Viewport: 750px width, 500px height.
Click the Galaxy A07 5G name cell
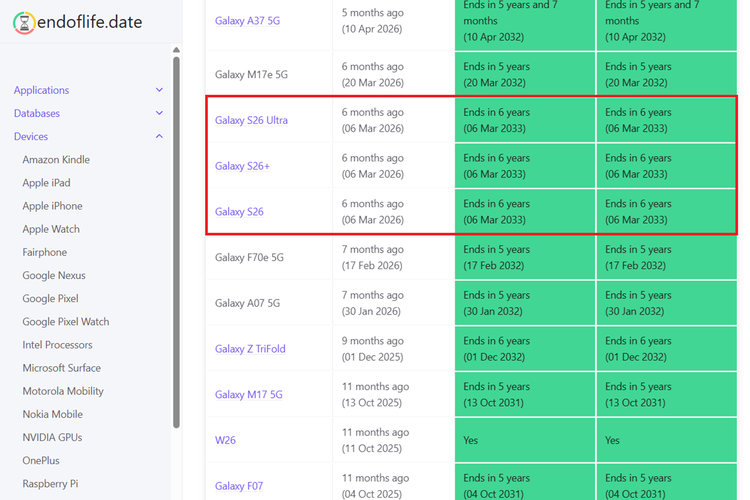269,303
